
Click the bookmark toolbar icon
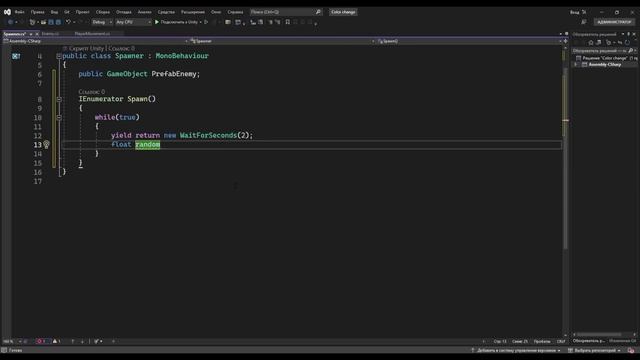pyautogui.click(x=288, y=22)
